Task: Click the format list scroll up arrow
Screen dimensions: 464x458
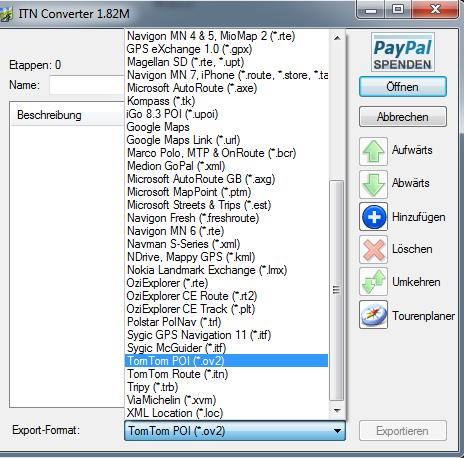Action: 337,38
